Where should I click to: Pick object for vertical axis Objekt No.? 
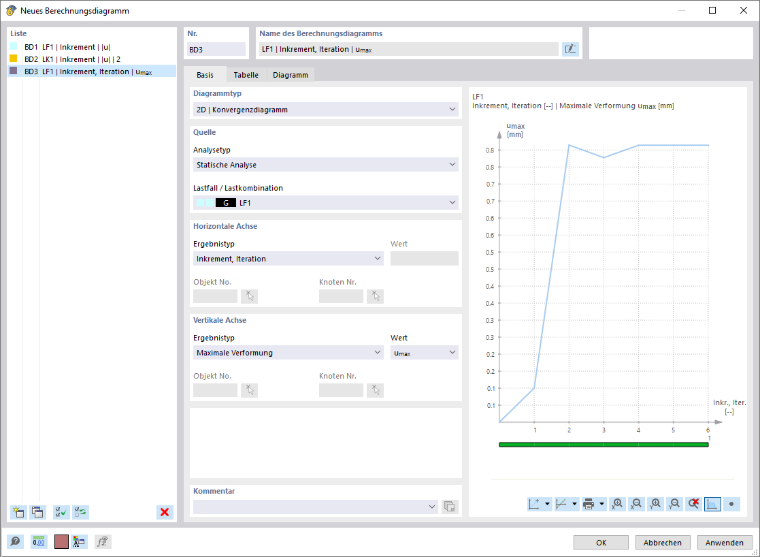click(x=250, y=390)
